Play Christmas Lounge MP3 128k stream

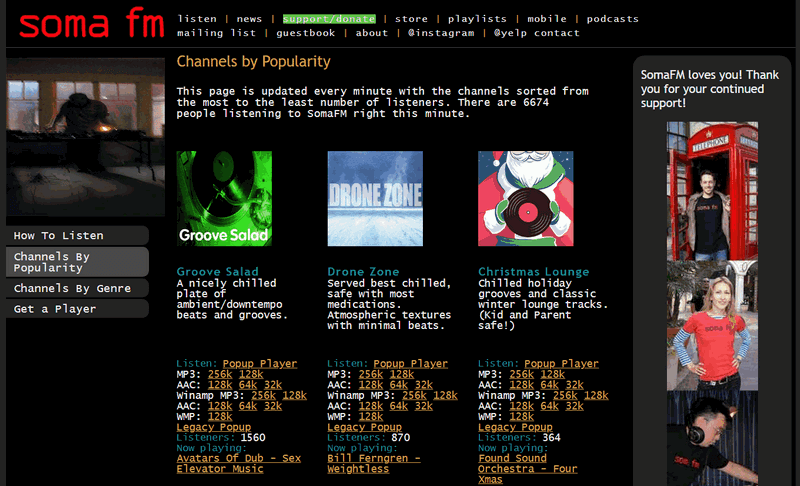[553, 374]
